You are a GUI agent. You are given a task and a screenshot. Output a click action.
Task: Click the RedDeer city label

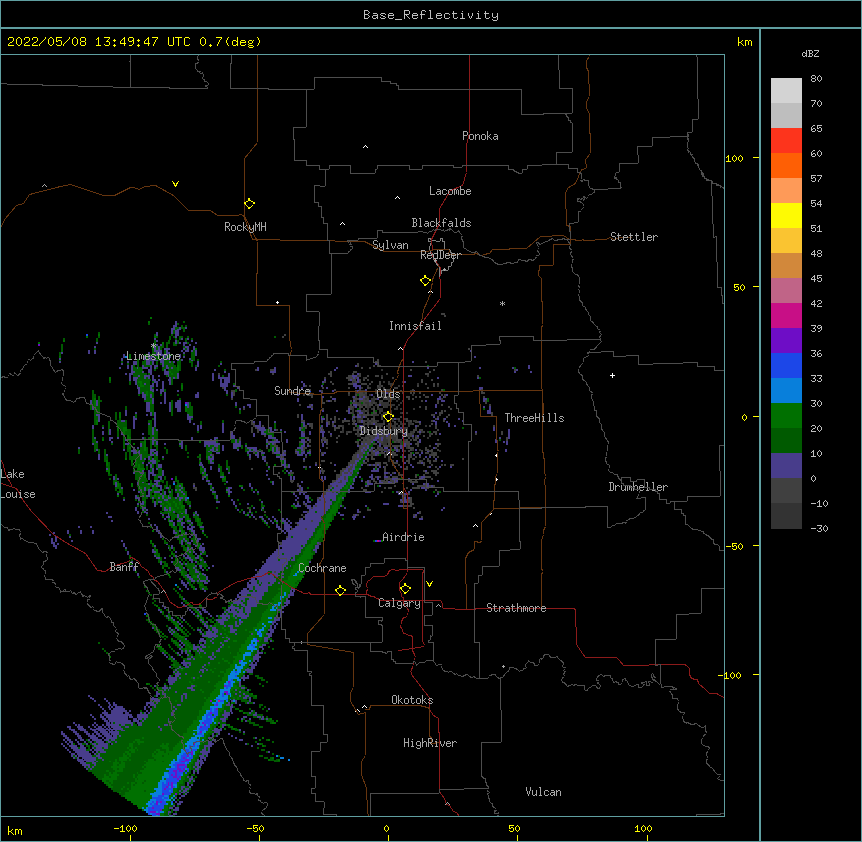(x=440, y=255)
